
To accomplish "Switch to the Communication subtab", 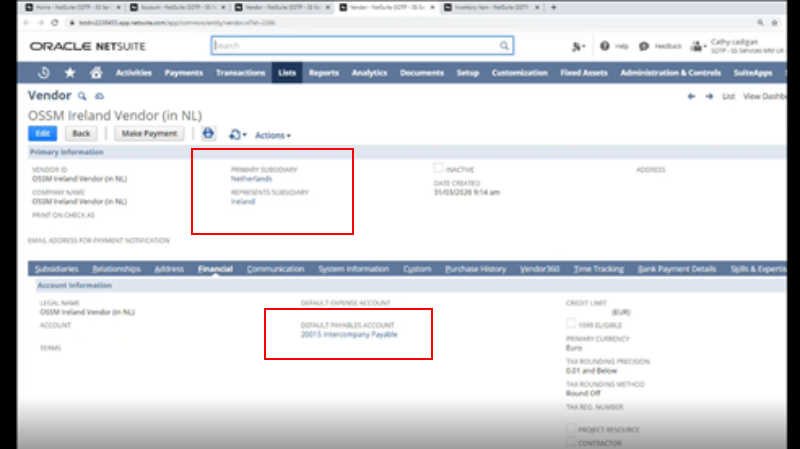I will (x=276, y=269).
